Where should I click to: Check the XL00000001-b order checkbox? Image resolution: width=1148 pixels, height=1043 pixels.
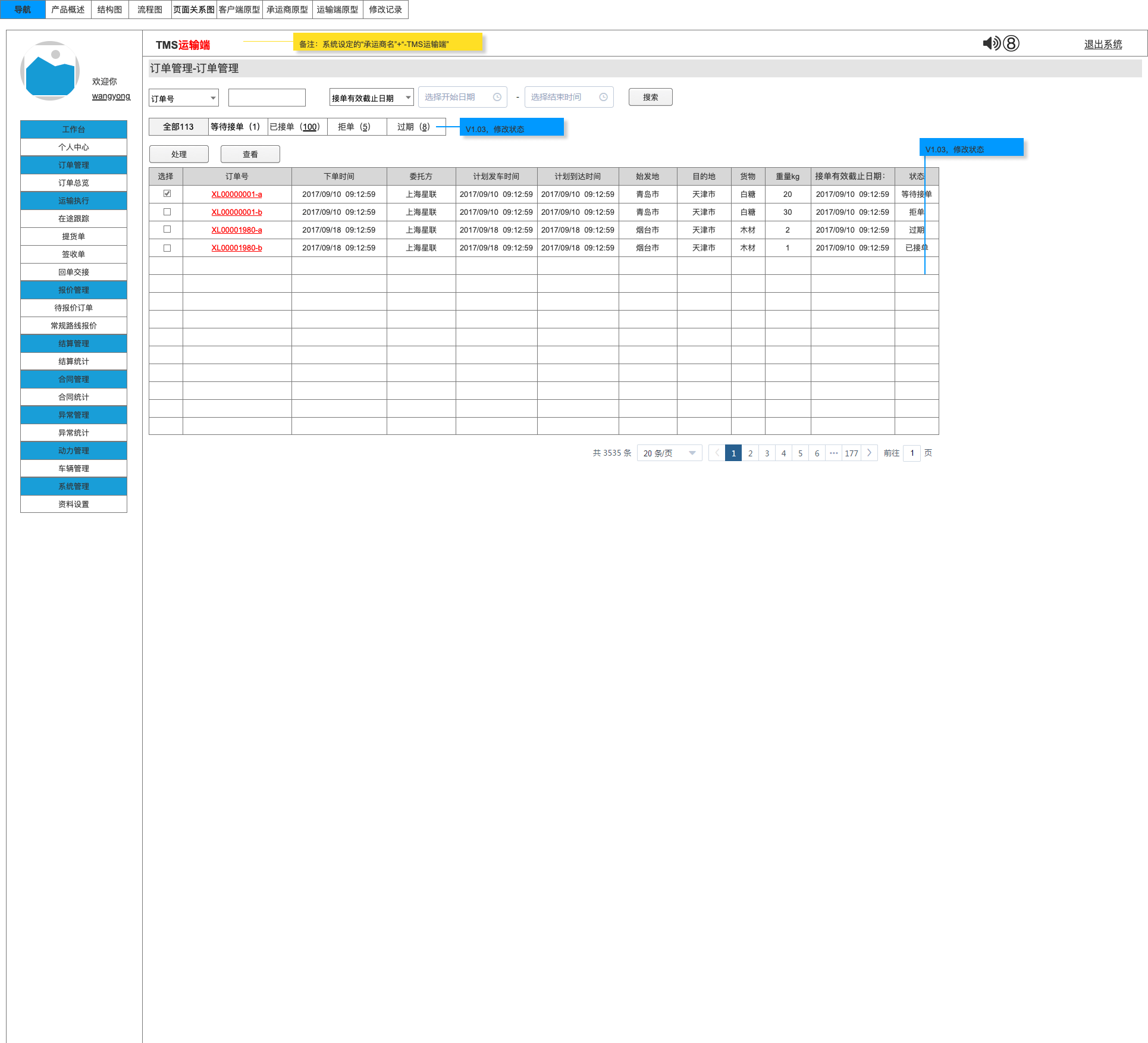coord(167,212)
